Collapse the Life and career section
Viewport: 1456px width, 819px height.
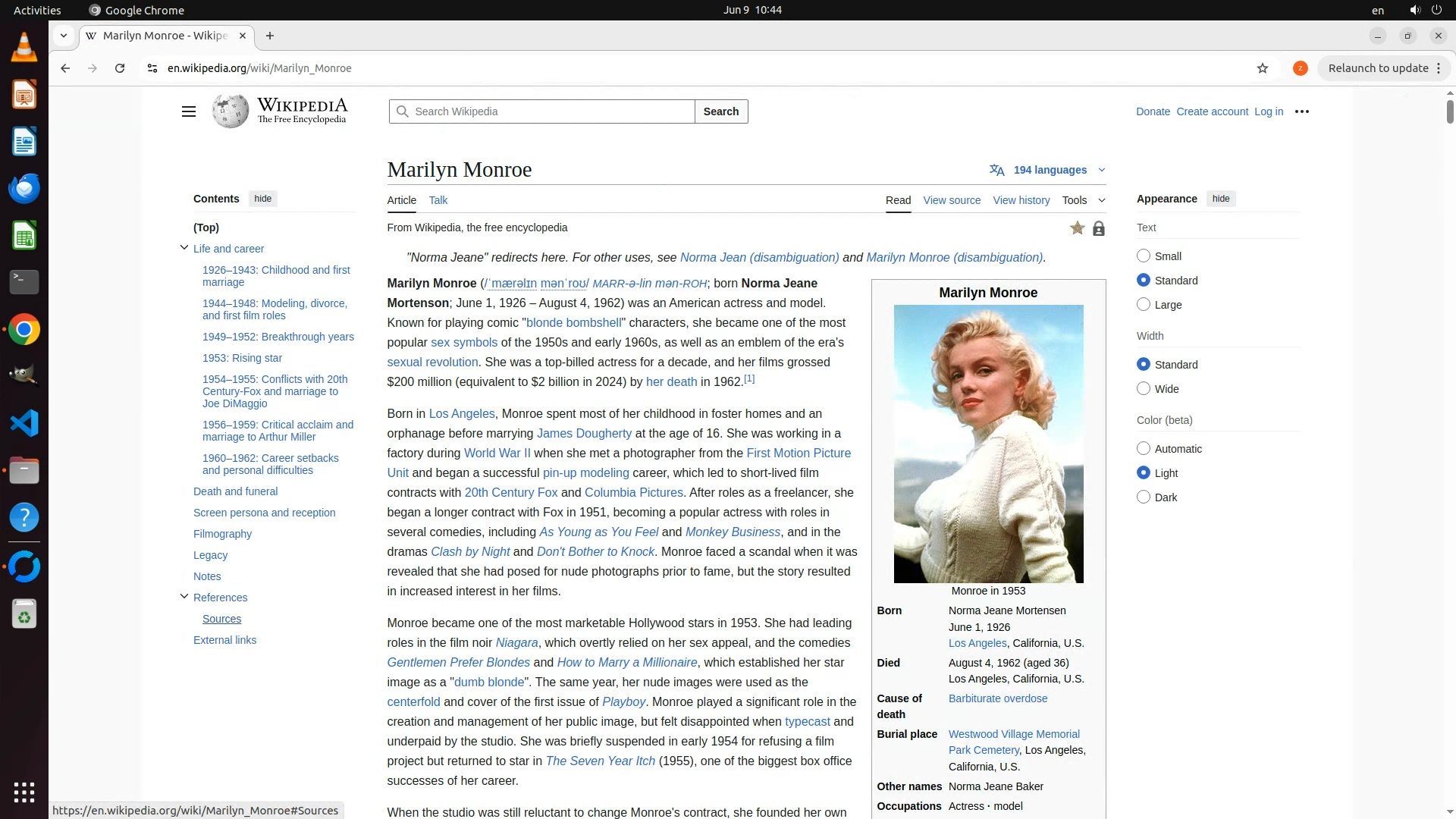tap(184, 248)
